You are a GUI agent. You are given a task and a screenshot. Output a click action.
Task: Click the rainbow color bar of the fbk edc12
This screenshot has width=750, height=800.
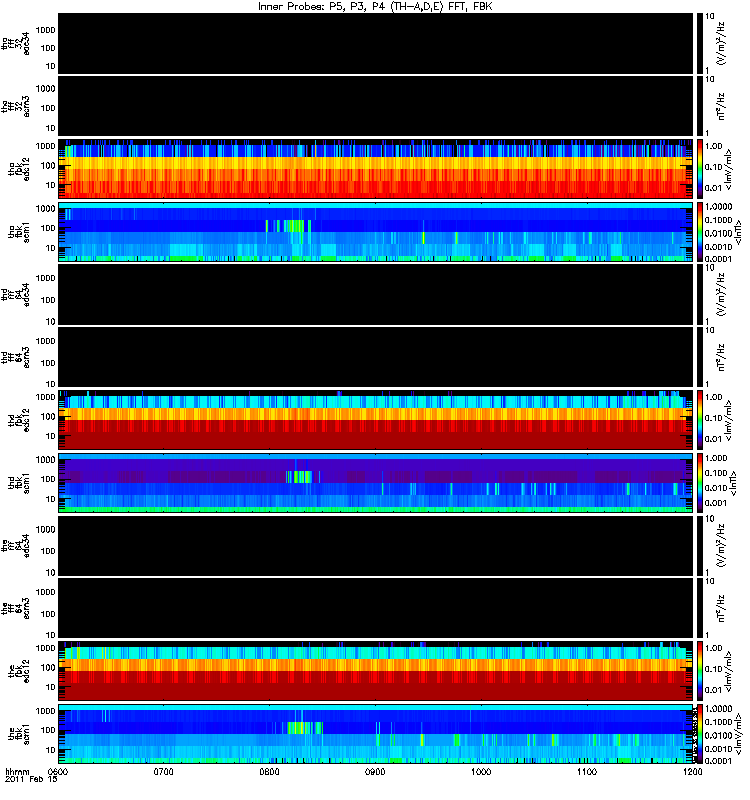pyautogui.click(x=699, y=671)
